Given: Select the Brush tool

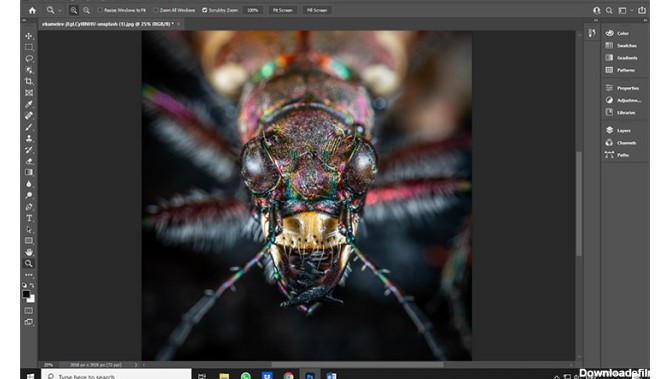Looking at the screenshot, I should click(29, 127).
